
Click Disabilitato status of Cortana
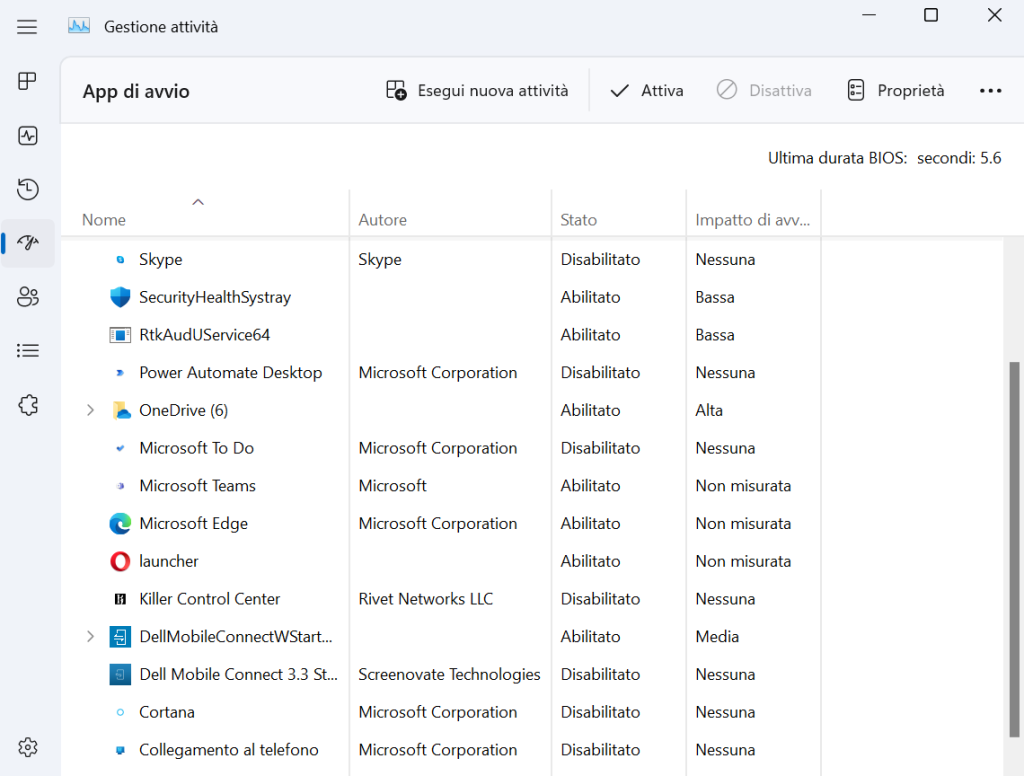[600, 712]
